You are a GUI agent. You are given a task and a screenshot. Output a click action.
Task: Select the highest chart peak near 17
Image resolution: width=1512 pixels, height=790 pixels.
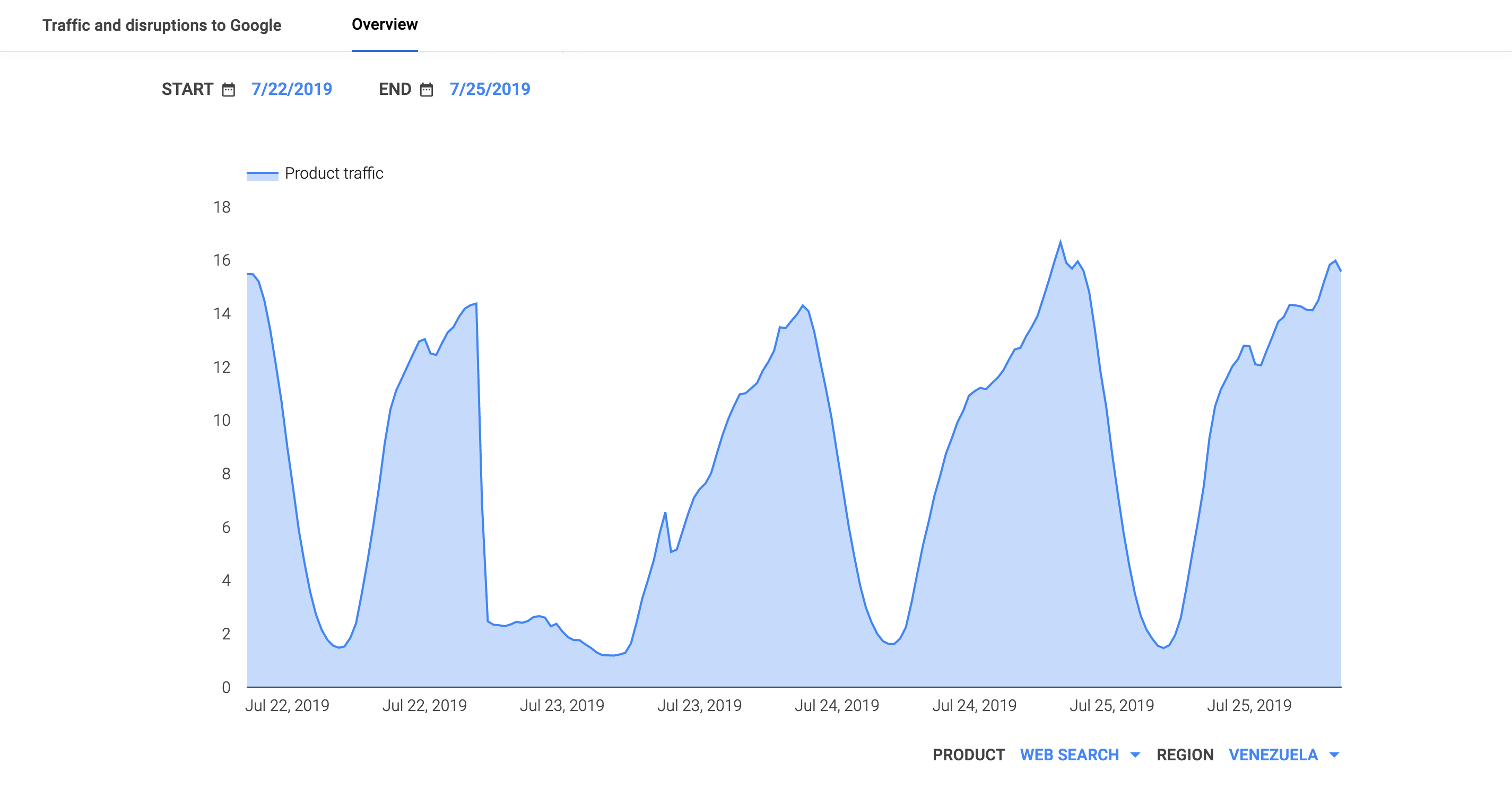pyautogui.click(x=1060, y=242)
